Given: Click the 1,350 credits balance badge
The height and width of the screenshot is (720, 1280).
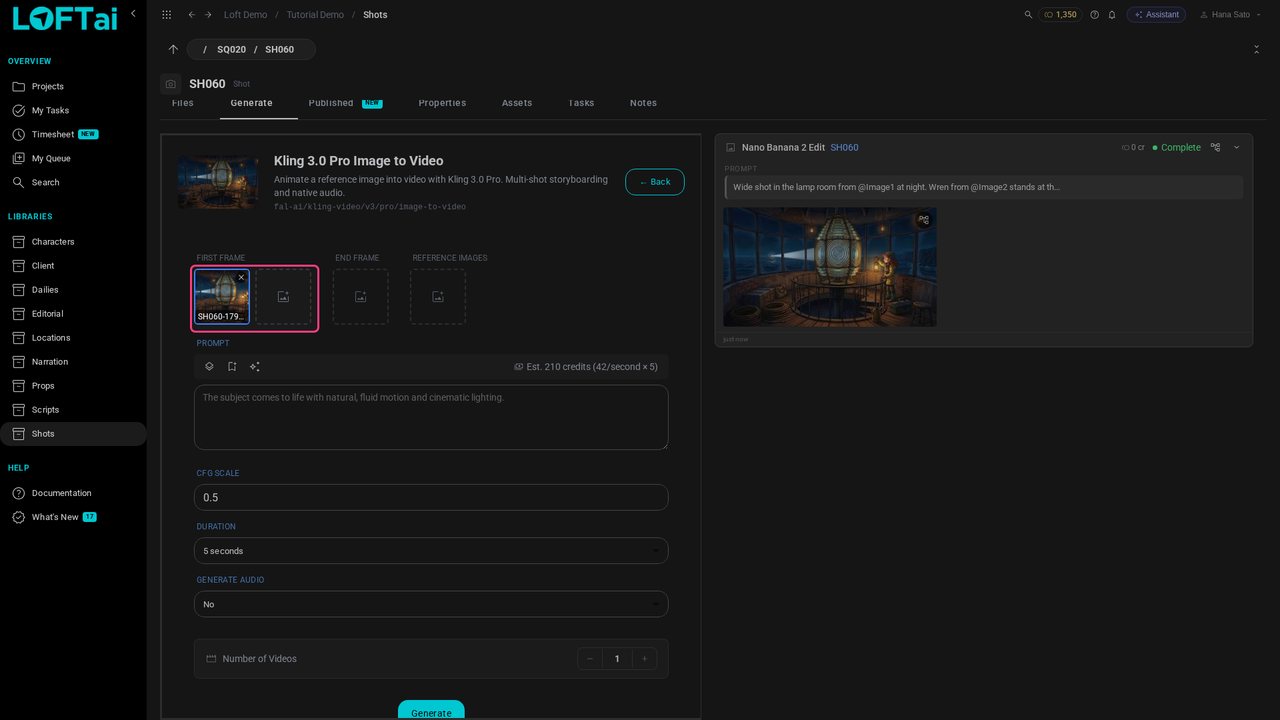Looking at the screenshot, I should pos(1060,15).
